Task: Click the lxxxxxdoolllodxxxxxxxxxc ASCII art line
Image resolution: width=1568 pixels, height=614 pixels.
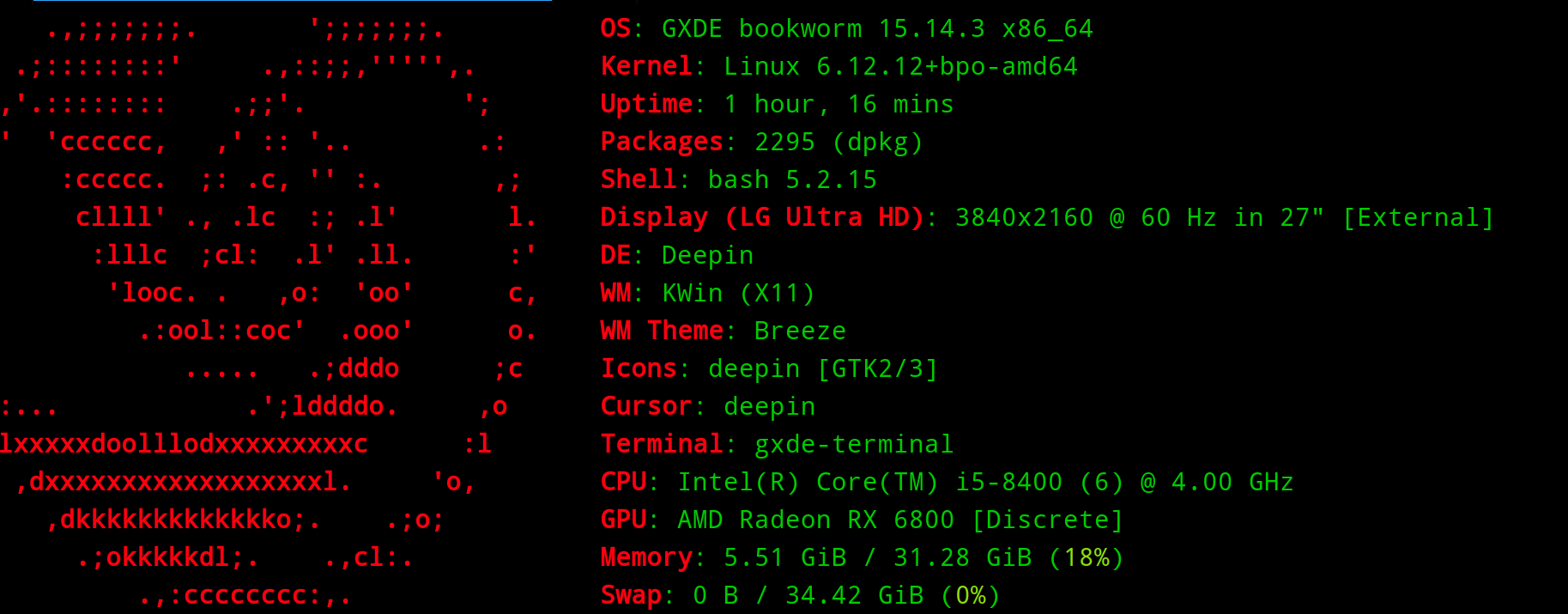Action: pos(184,444)
